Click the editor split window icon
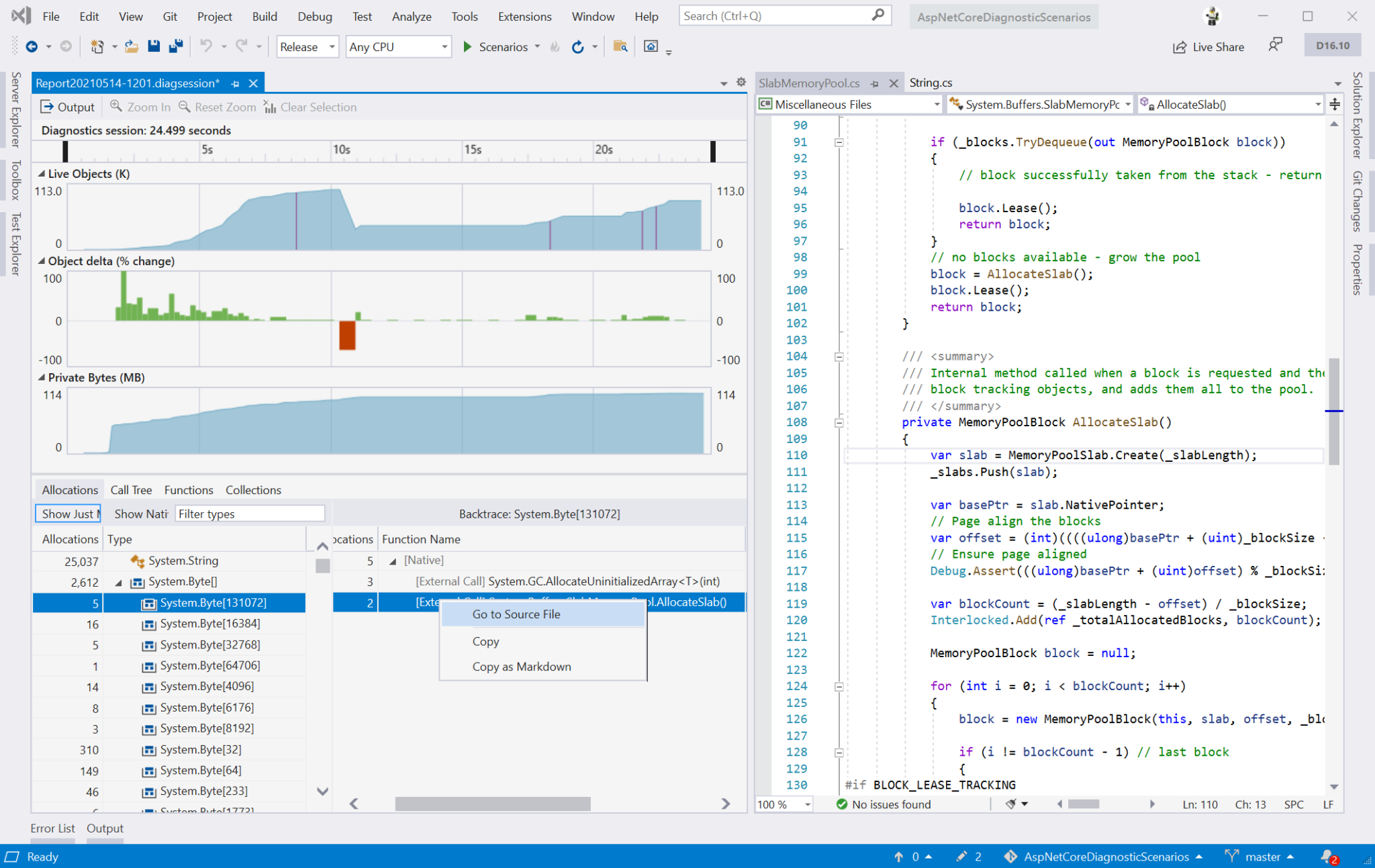This screenshot has width=1375, height=868. 1335,104
